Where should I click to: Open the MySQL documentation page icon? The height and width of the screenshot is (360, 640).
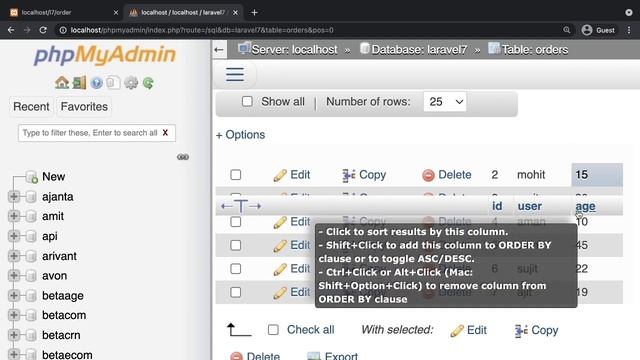pyautogui.click(x=113, y=83)
